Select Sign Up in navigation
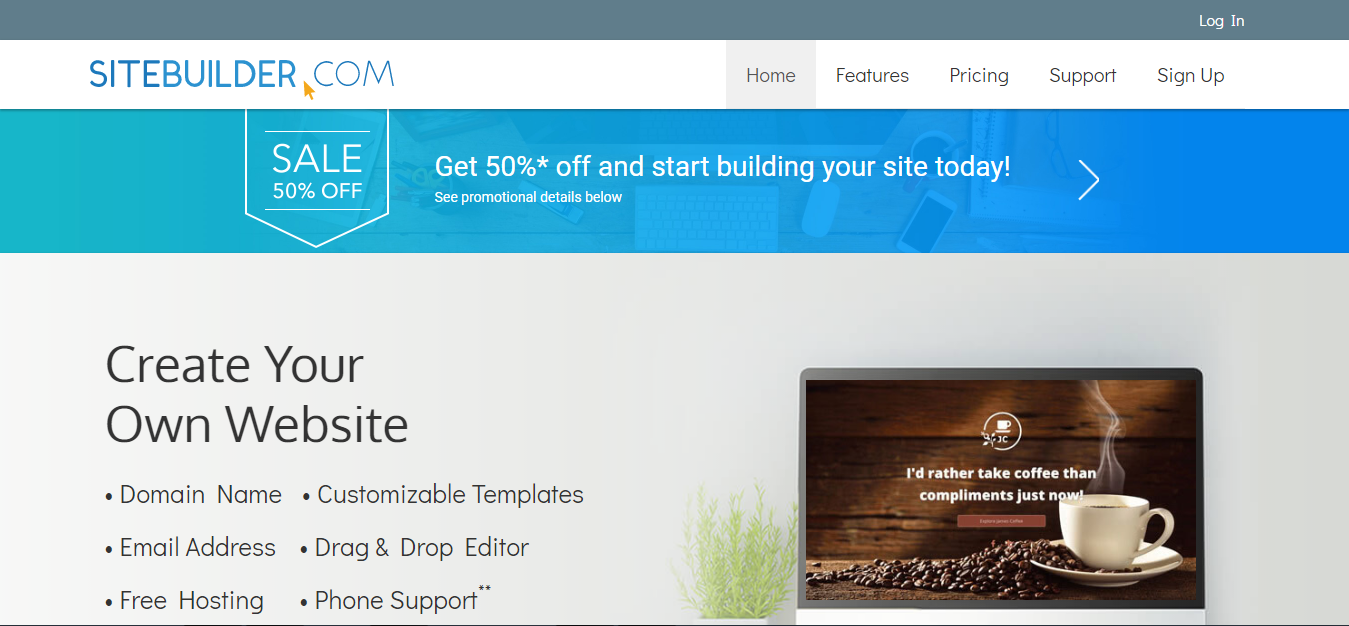 coord(1190,75)
